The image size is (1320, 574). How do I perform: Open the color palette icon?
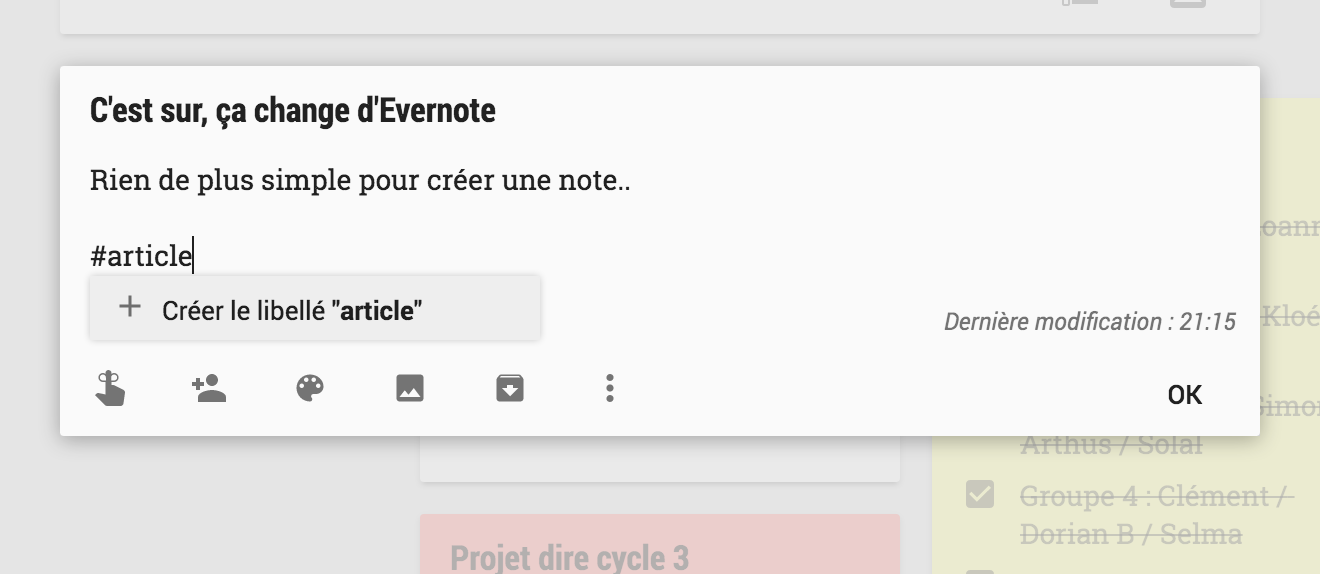[x=310, y=388]
